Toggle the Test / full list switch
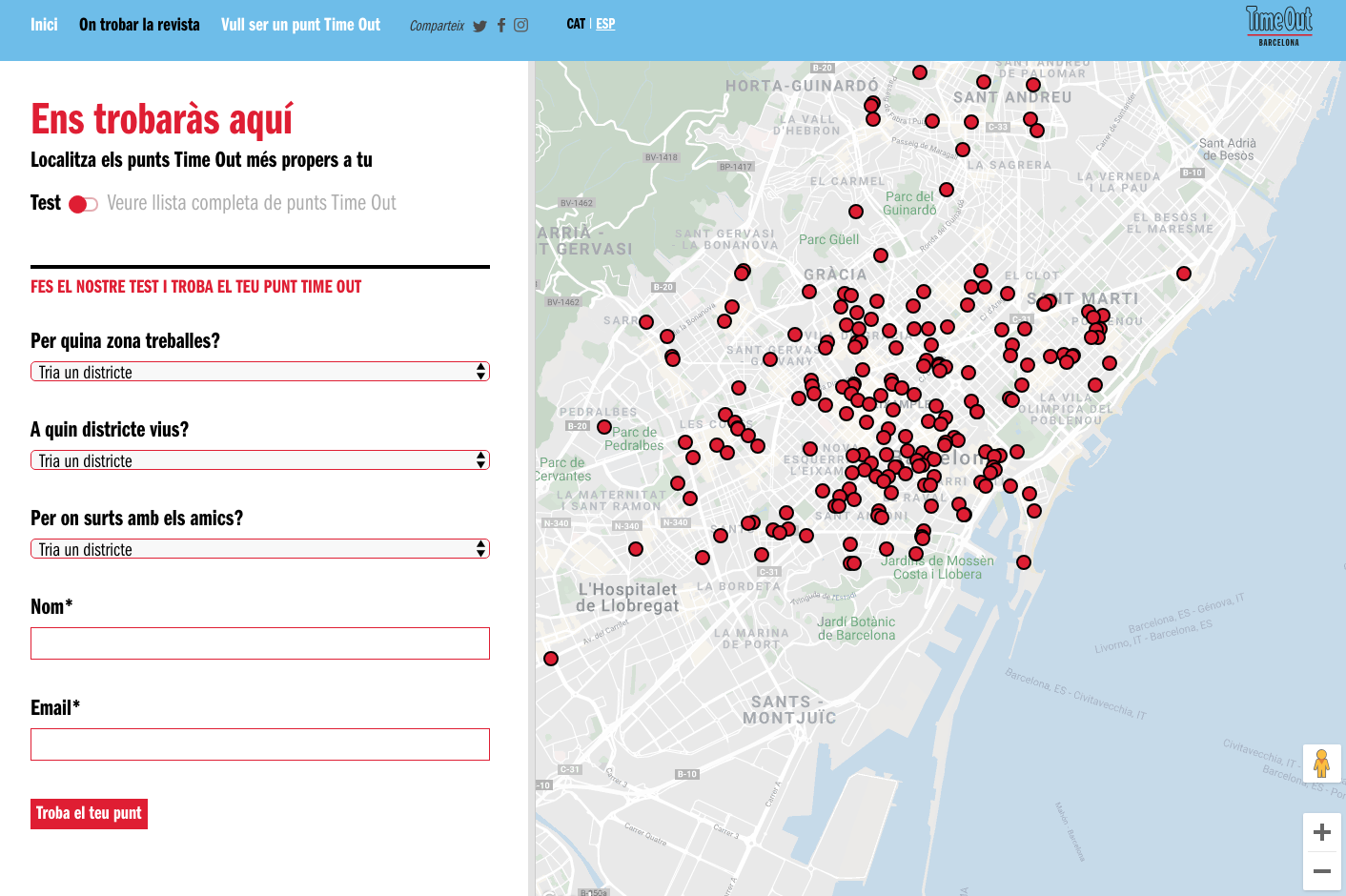This screenshot has width=1346, height=896. pyautogui.click(x=83, y=205)
